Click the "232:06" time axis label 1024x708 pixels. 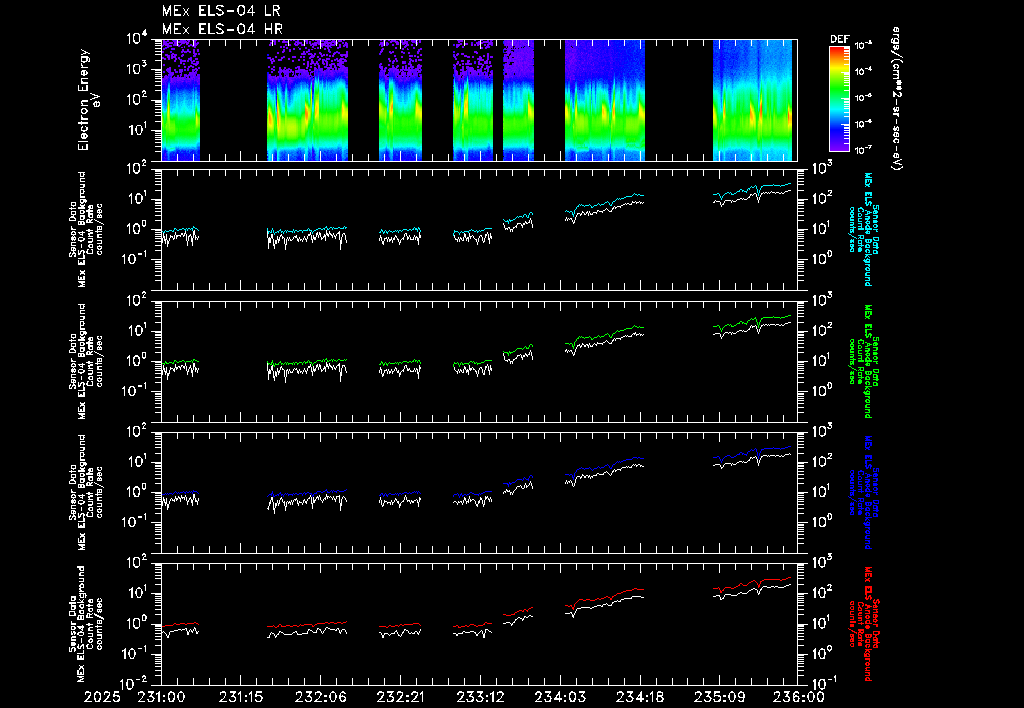pyautogui.click(x=321, y=698)
